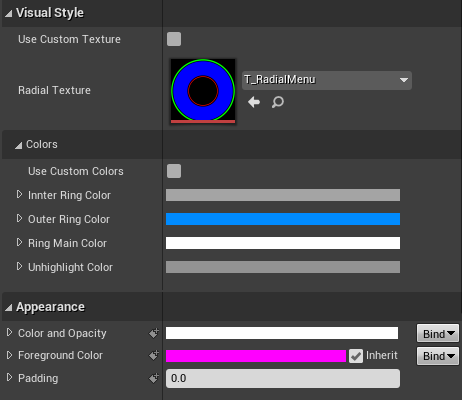Click the use selected asset arrow icon

coord(254,102)
